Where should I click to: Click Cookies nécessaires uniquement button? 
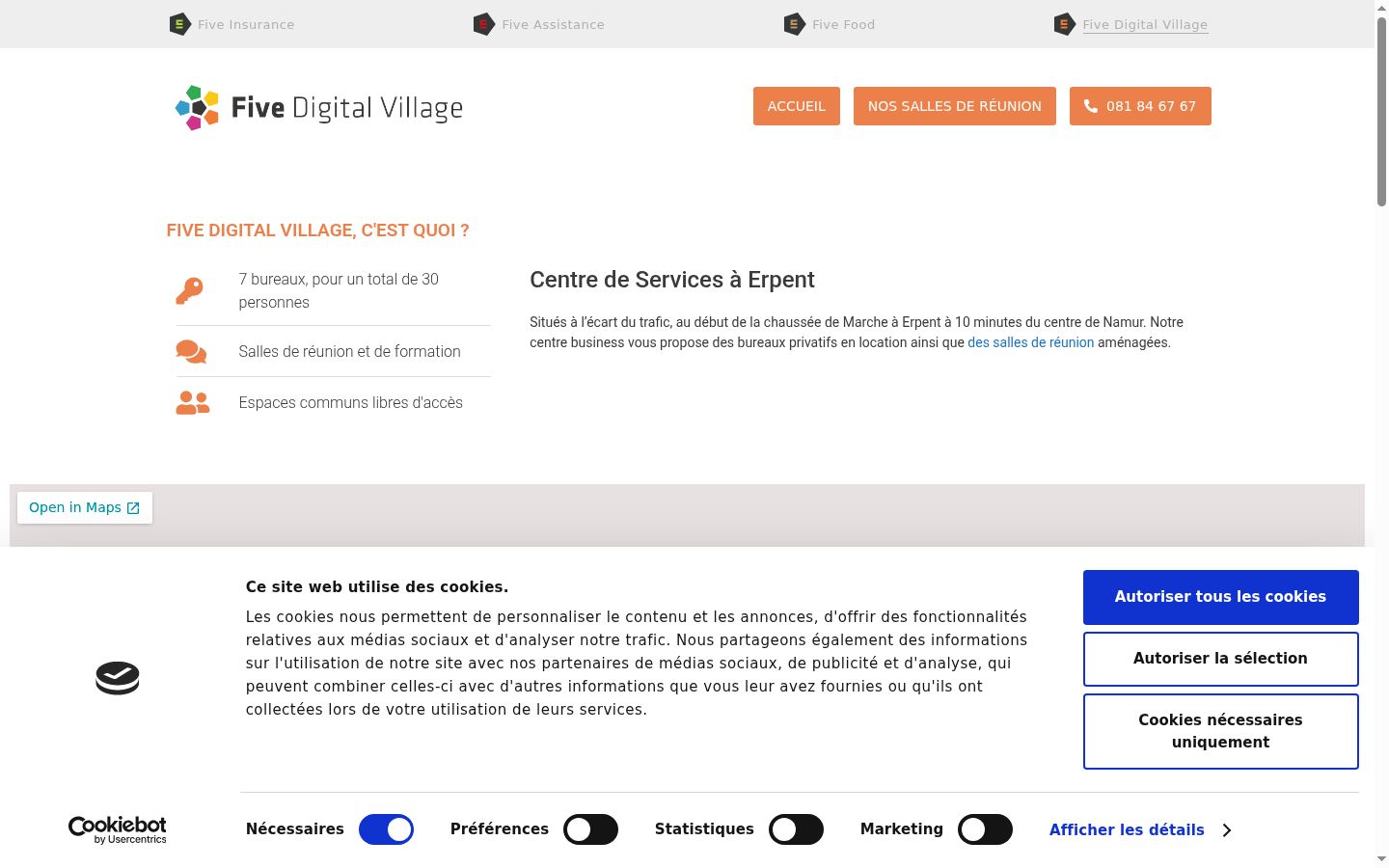pyautogui.click(x=1221, y=731)
